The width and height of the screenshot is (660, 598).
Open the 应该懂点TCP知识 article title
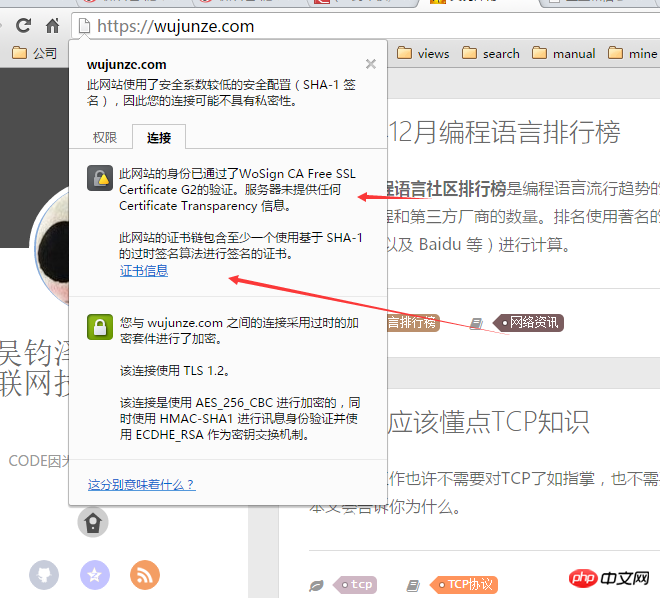click(488, 422)
